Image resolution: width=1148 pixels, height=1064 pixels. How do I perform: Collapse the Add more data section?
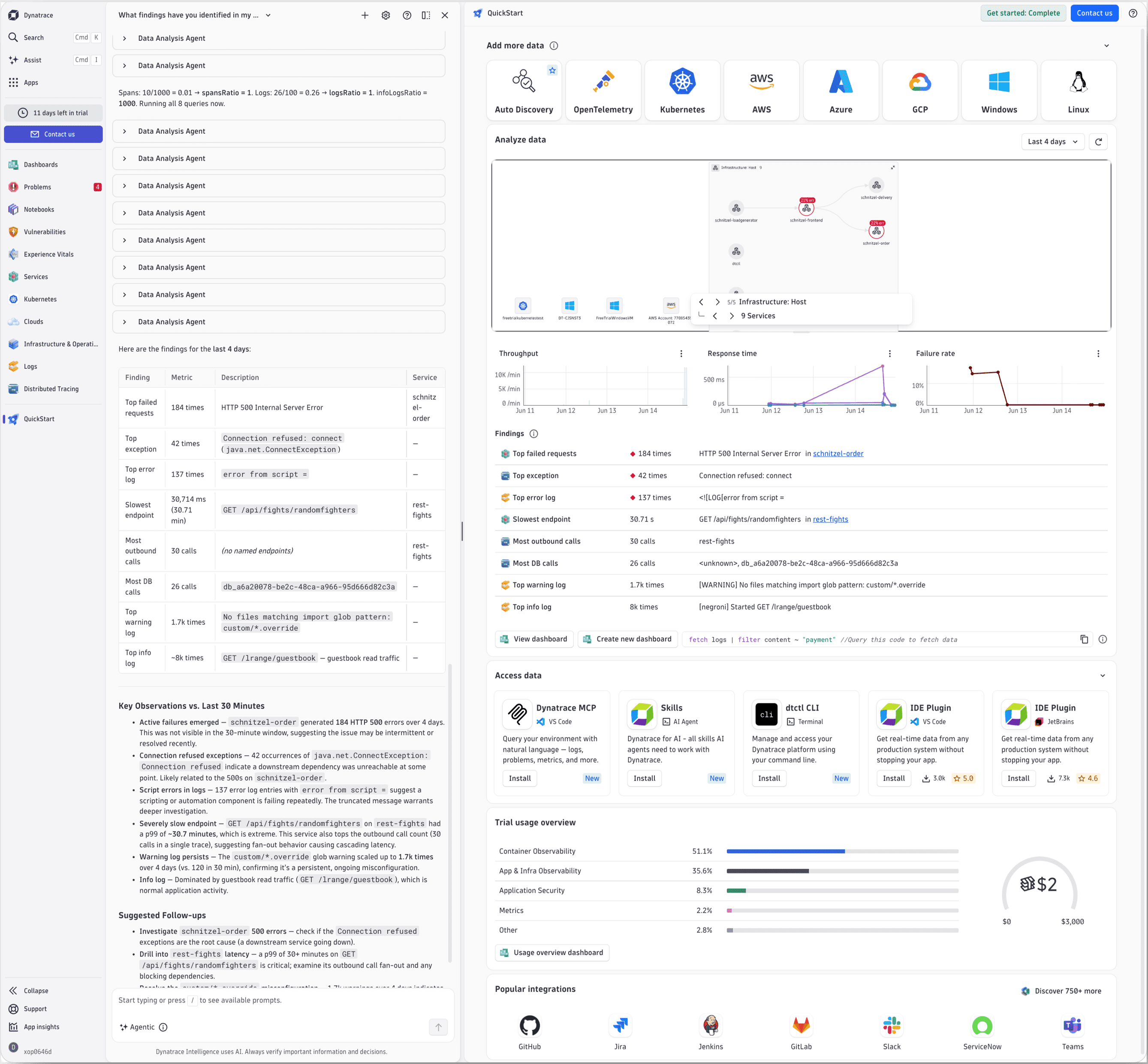coord(1106,45)
